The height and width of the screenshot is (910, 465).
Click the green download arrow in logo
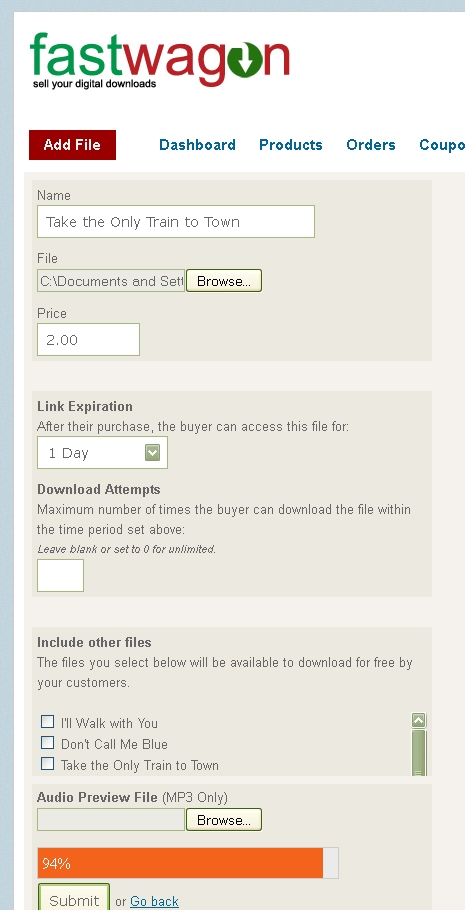tap(244, 60)
